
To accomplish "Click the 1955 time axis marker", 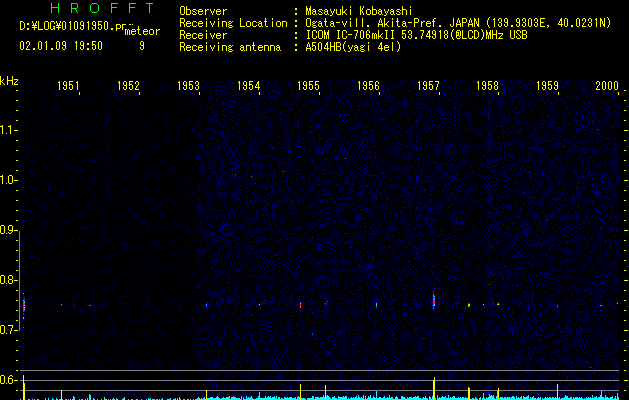I will pos(308,85).
